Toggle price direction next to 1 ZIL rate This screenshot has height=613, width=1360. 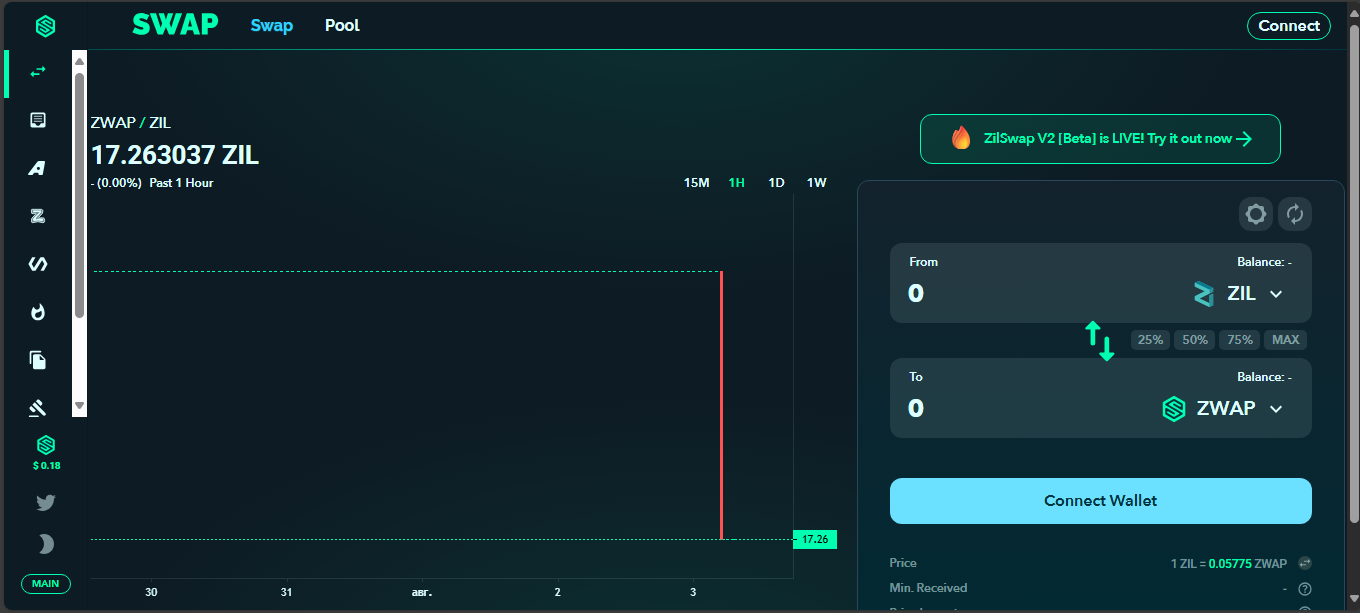point(1305,563)
